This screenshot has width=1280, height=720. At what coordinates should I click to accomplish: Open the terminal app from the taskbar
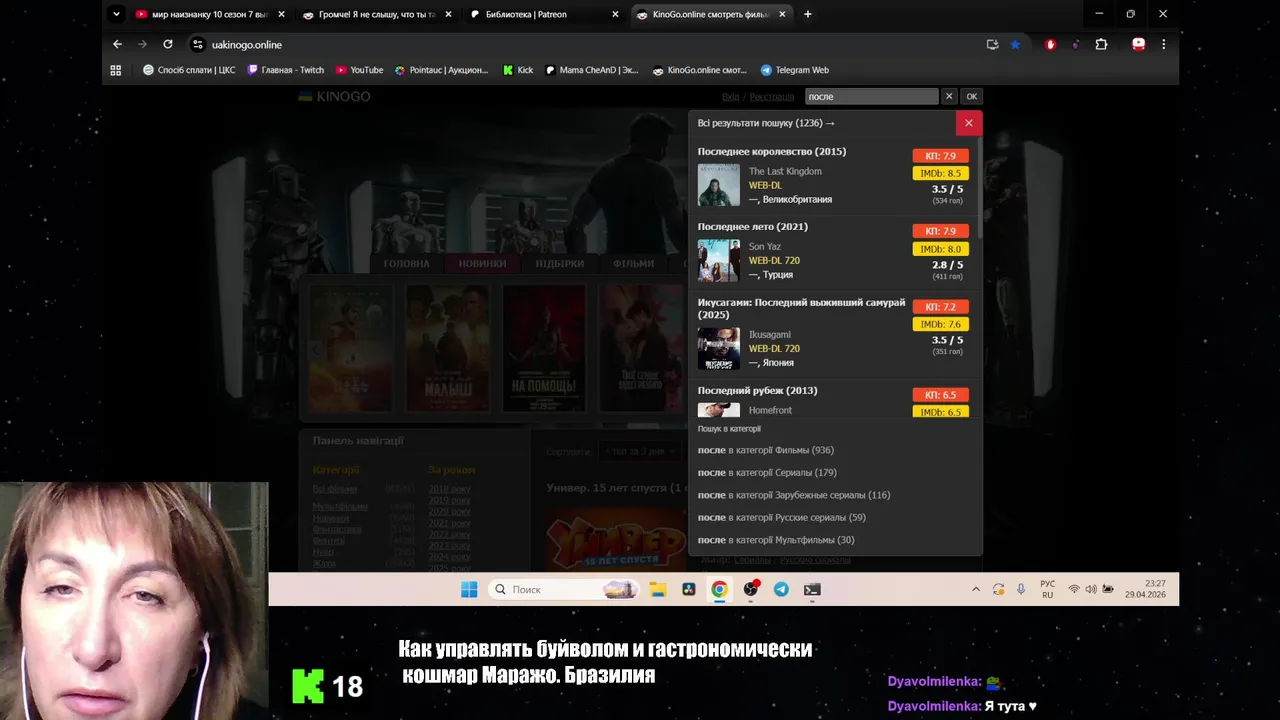click(812, 589)
